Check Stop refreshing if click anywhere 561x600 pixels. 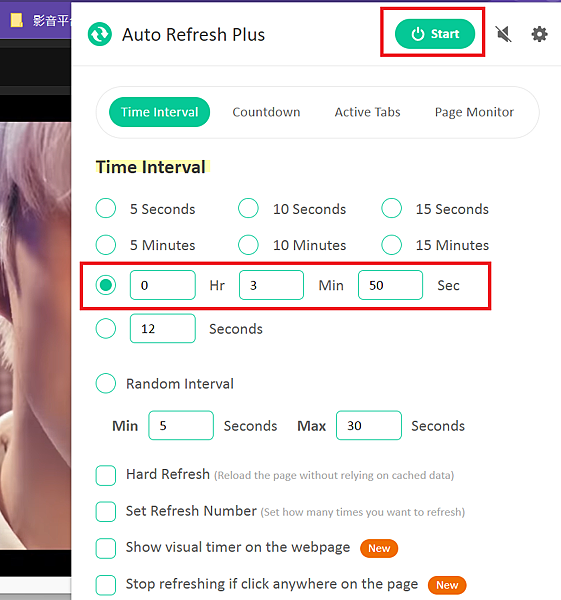[106, 585]
